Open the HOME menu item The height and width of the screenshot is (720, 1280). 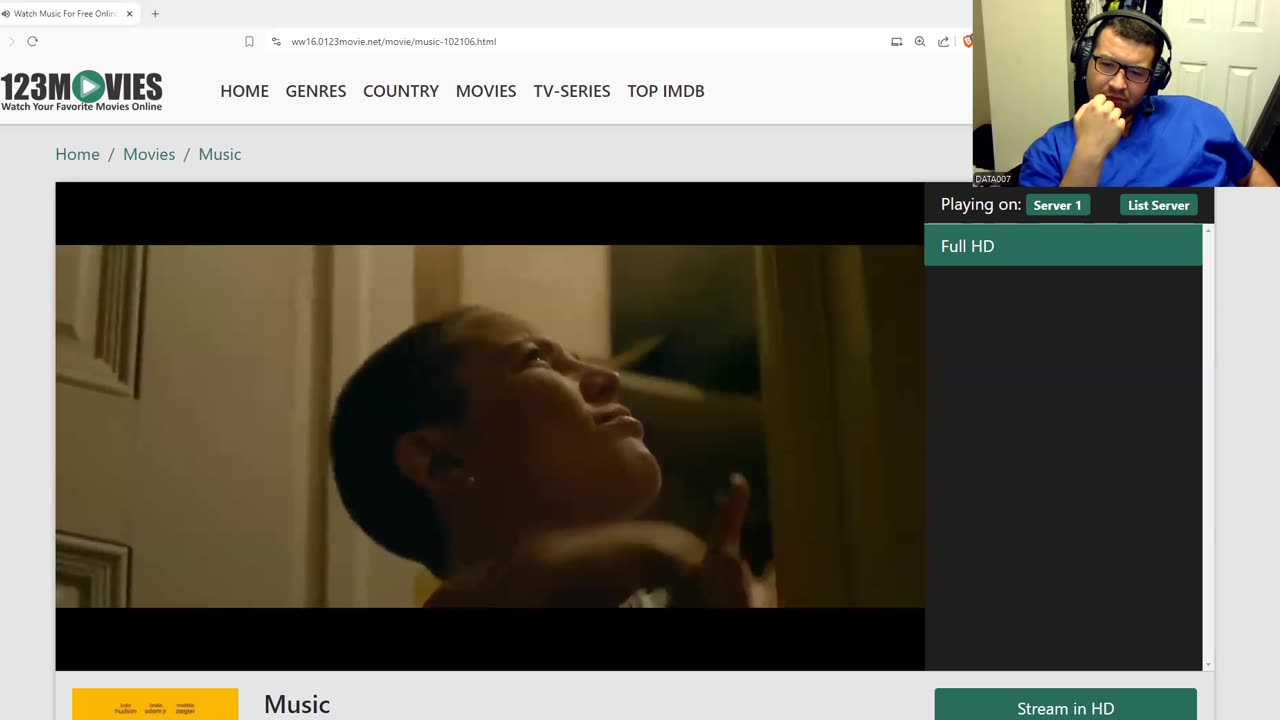[244, 91]
